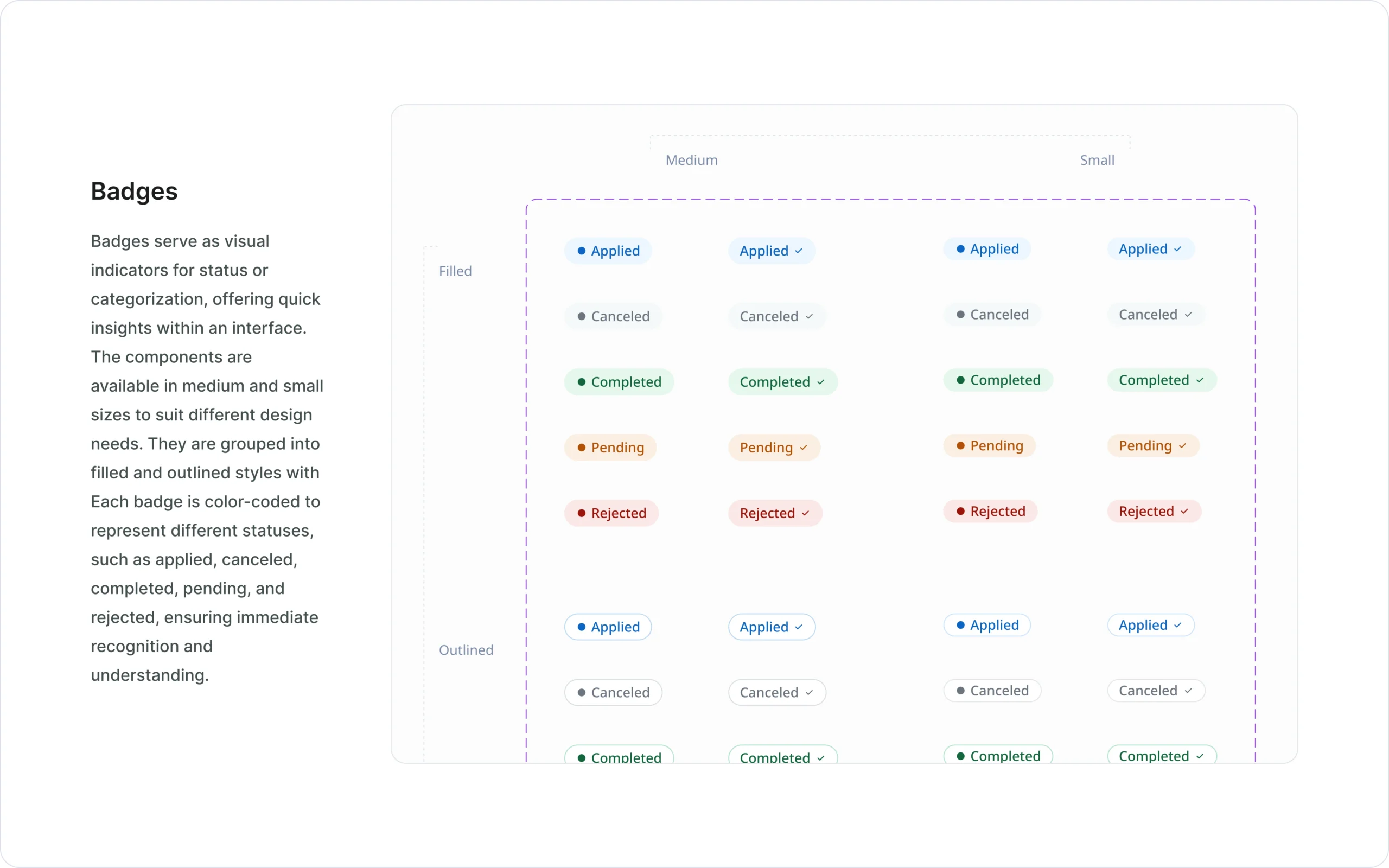The width and height of the screenshot is (1389, 868).
Task: Select the Small size column header
Action: pos(1097,159)
